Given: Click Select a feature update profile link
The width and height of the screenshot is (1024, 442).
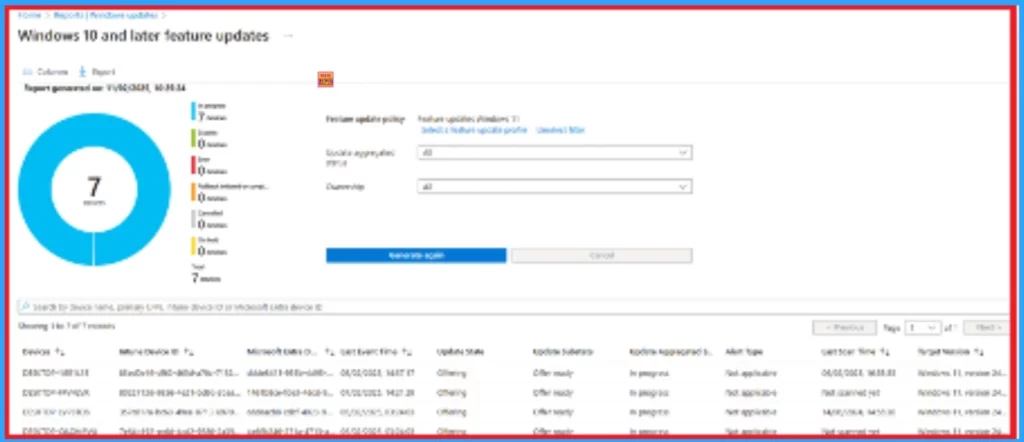Looking at the screenshot, I should pos(473,130).
